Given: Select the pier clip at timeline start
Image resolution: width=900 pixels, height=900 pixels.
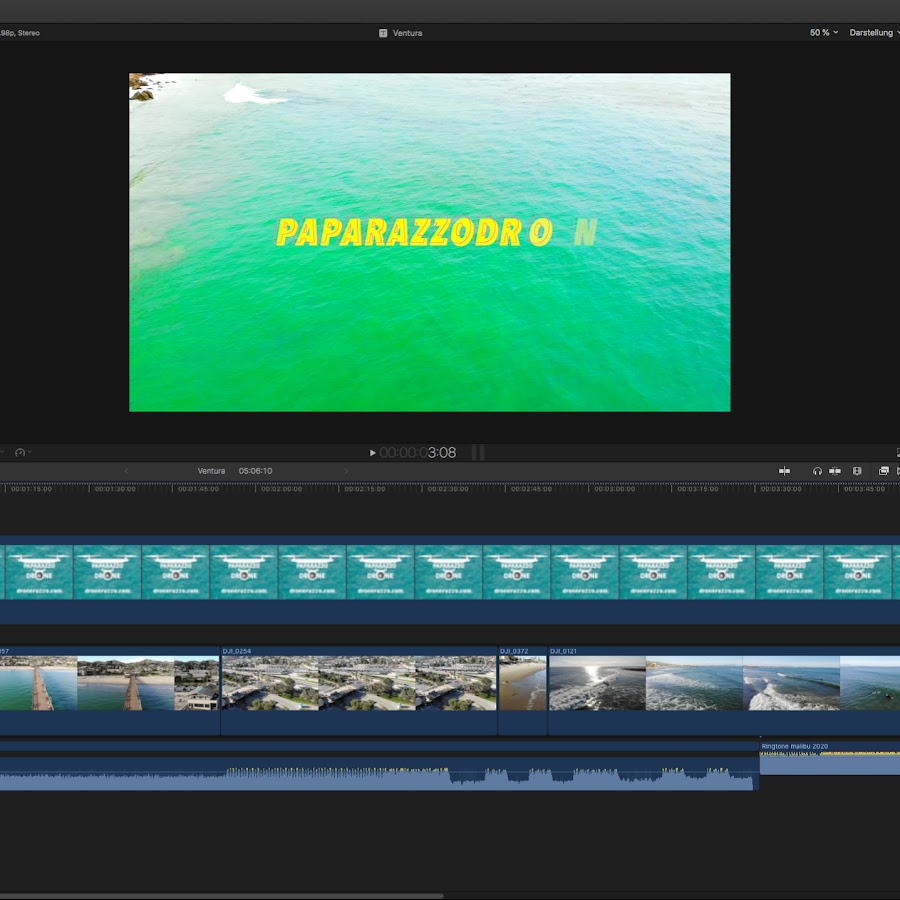Looking at the screenshot, I should coord(110,690).
